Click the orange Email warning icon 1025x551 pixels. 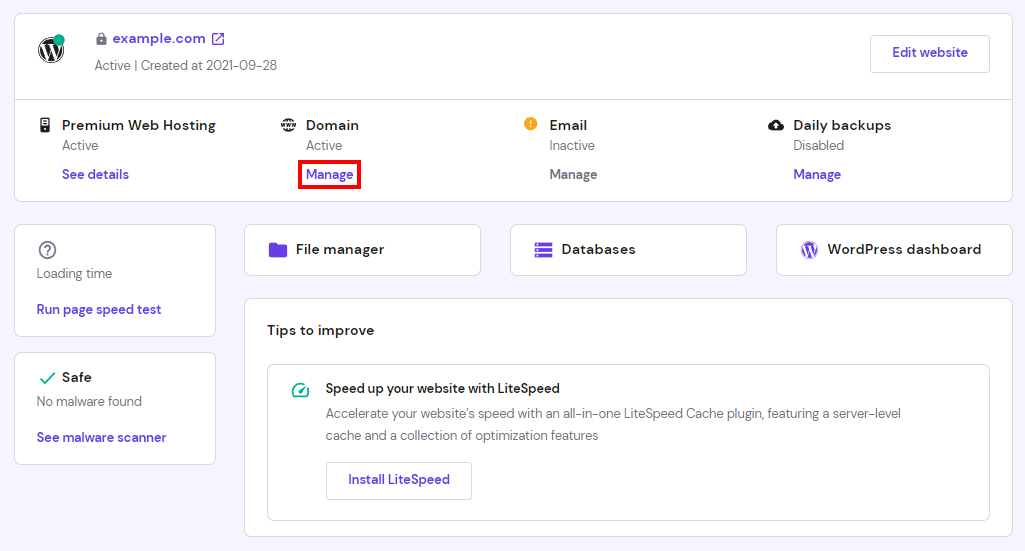coord(531,124)
